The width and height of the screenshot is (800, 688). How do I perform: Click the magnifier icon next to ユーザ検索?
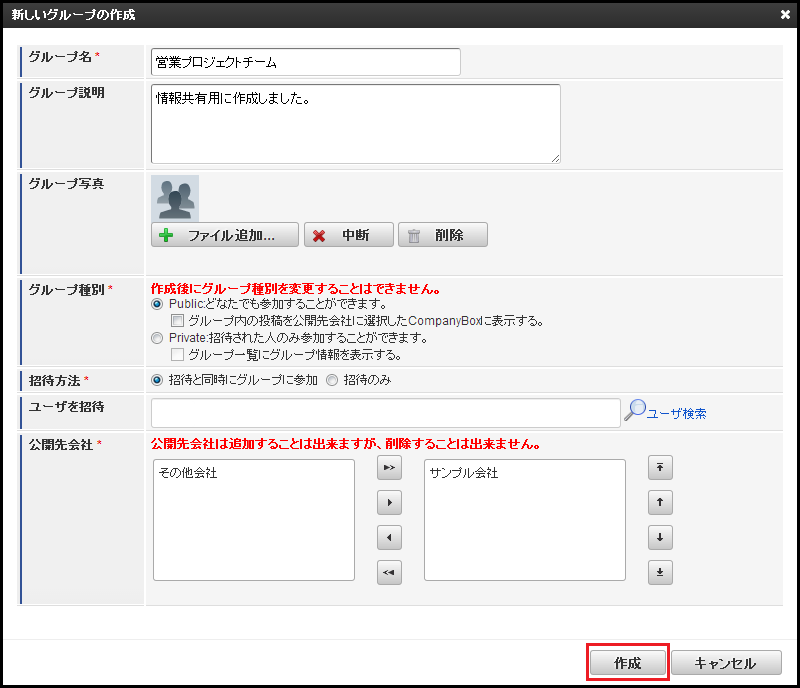pos(635,410)
